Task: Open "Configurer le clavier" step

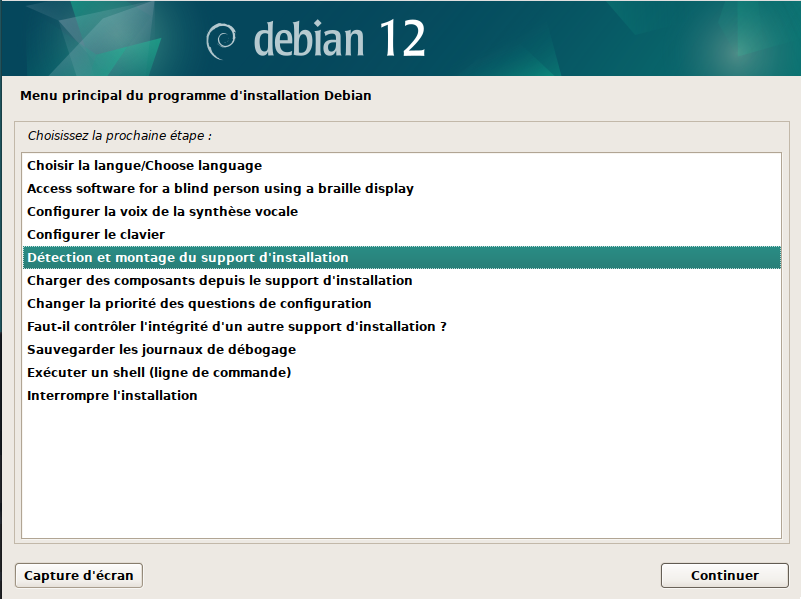Action: coord(402,234)
